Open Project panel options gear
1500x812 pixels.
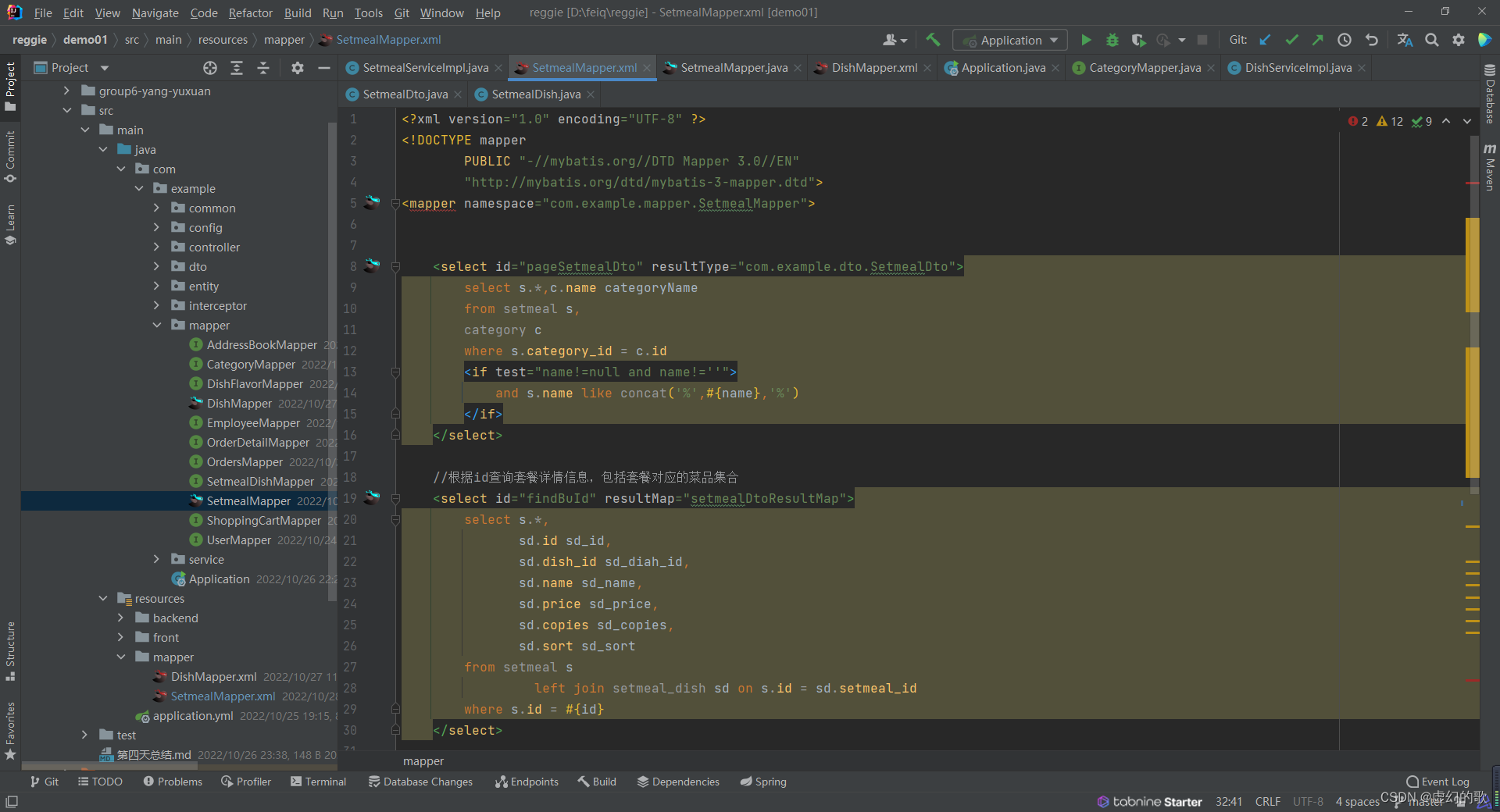point(298,68)
